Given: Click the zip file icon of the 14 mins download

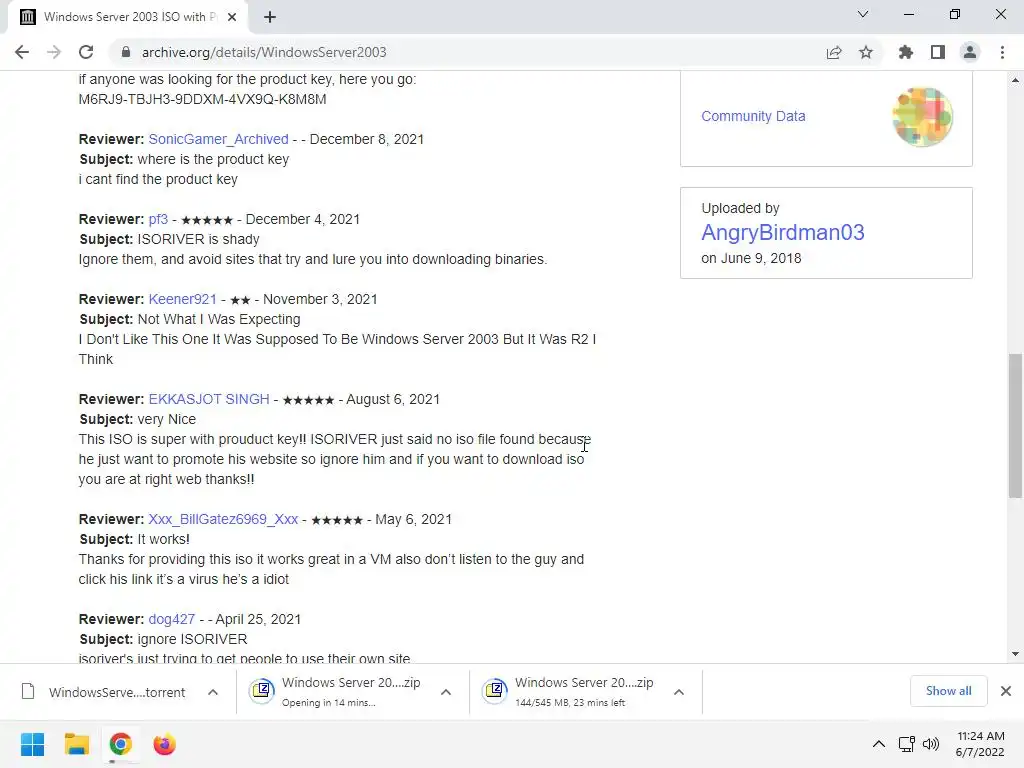Looking at the screenshot, I should click(263, 690).
